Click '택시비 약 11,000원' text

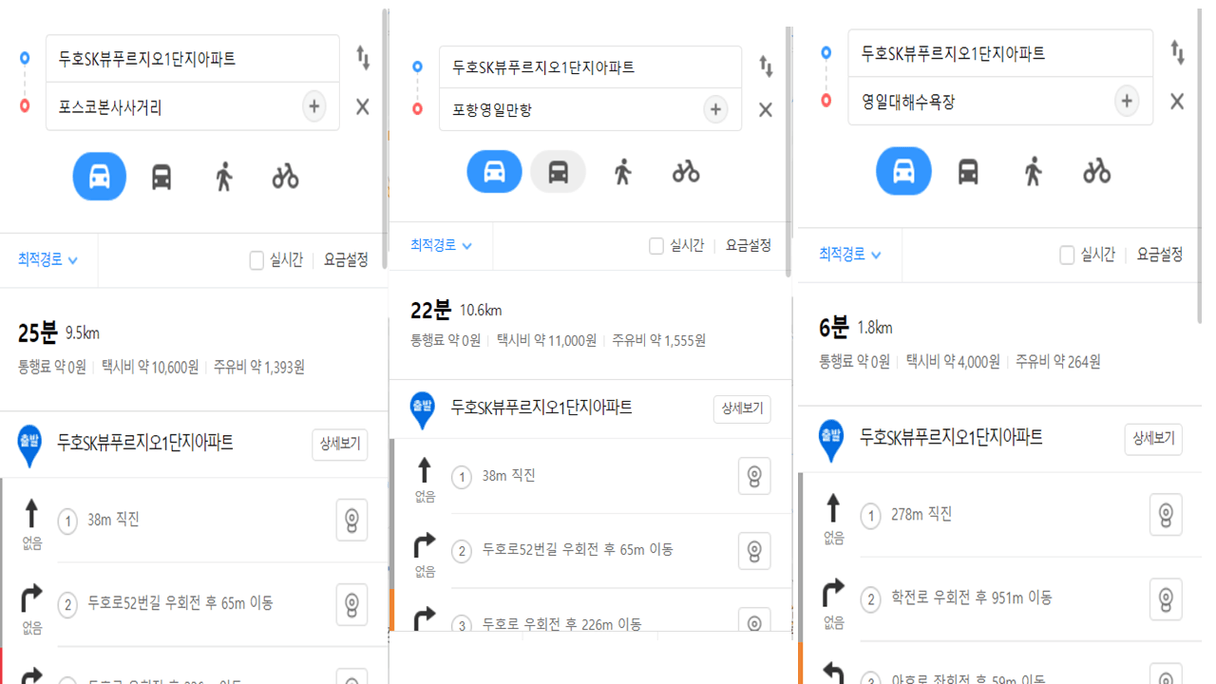tap(547, 341)
